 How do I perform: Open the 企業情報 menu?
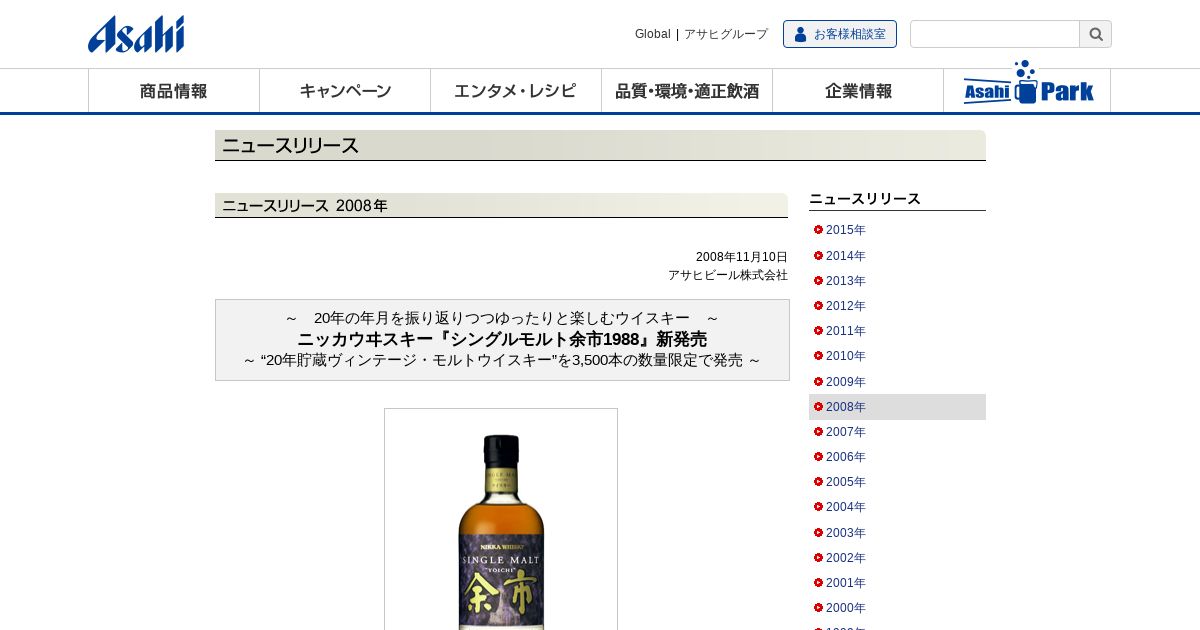[858, 91]
